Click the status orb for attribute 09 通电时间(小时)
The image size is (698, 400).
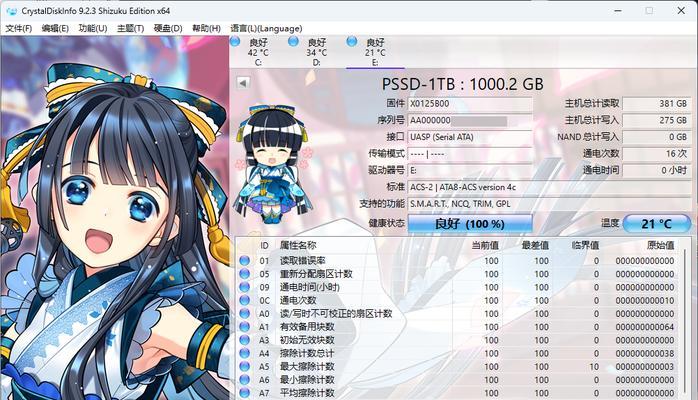[244, 287]
